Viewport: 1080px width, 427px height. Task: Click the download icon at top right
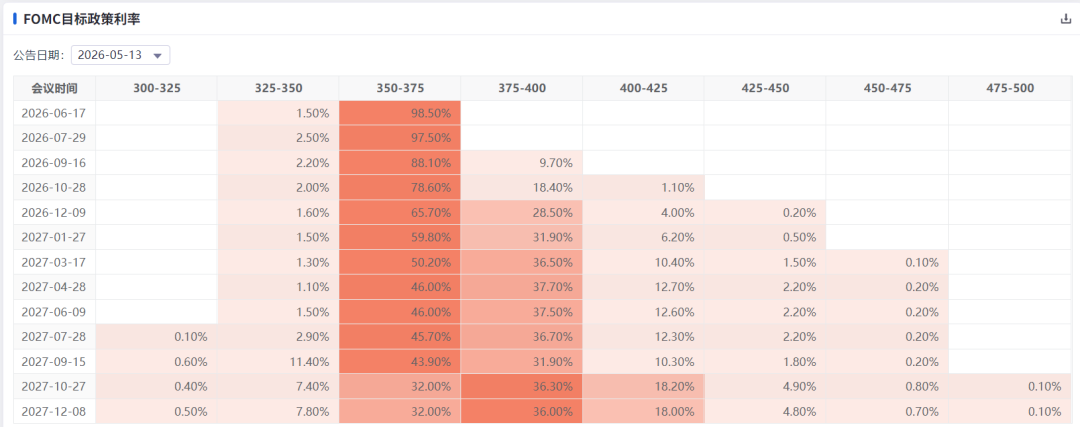(x=1066, y=19)
